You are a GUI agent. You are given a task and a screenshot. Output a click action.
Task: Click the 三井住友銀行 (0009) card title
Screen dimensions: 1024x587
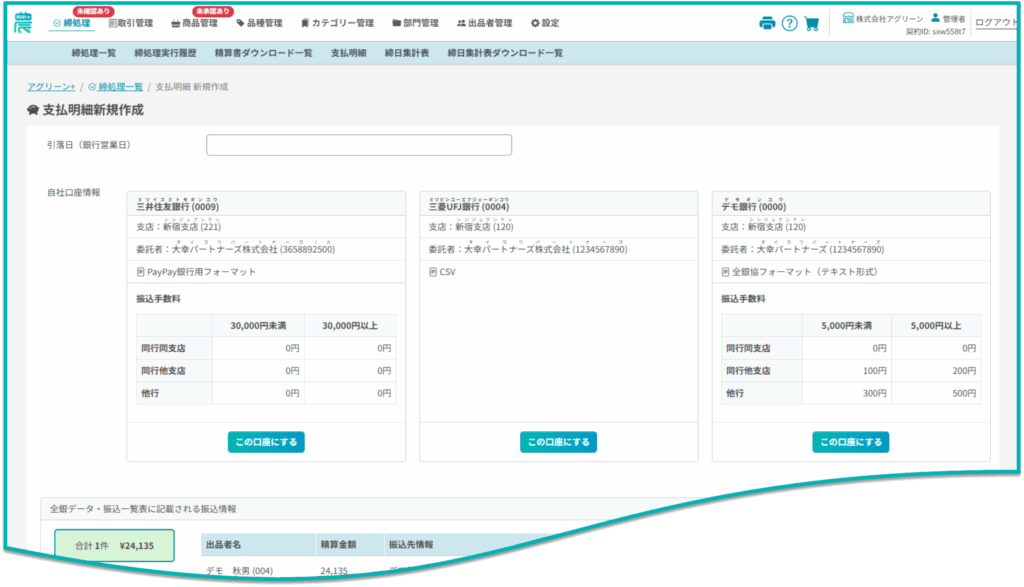tap(178, 206)
